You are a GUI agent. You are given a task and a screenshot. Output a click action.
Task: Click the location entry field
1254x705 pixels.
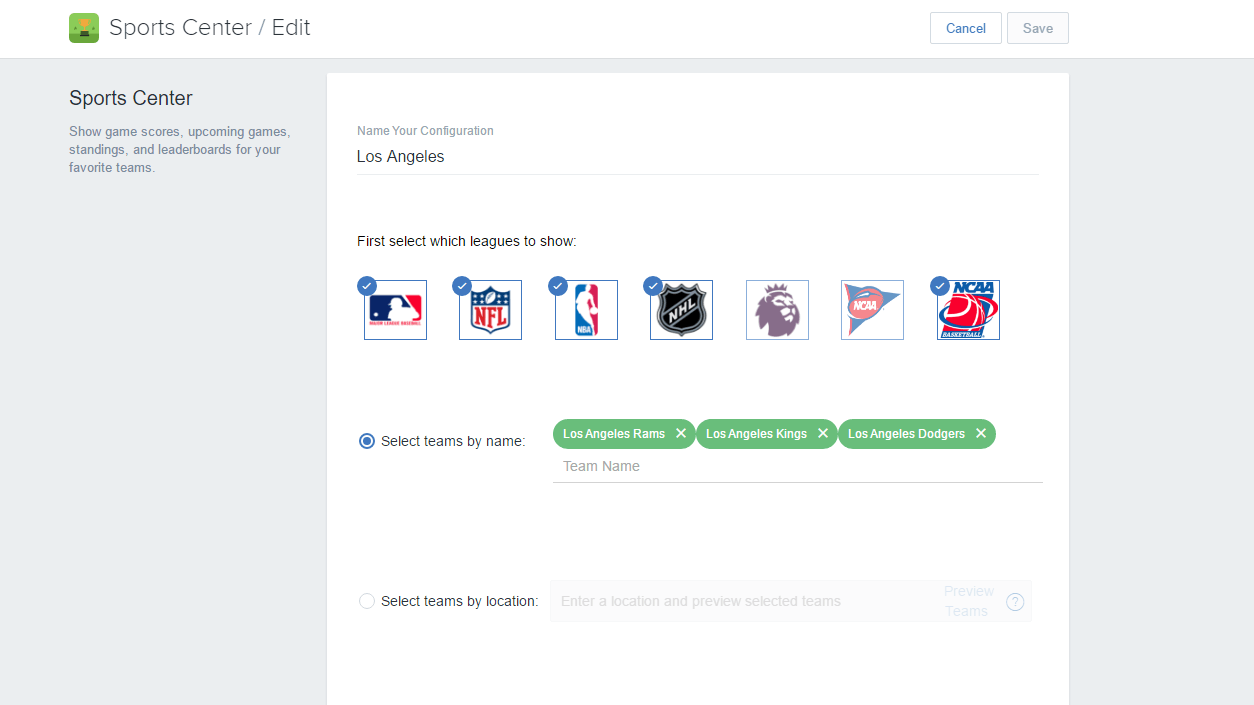(x=745, y=601)
